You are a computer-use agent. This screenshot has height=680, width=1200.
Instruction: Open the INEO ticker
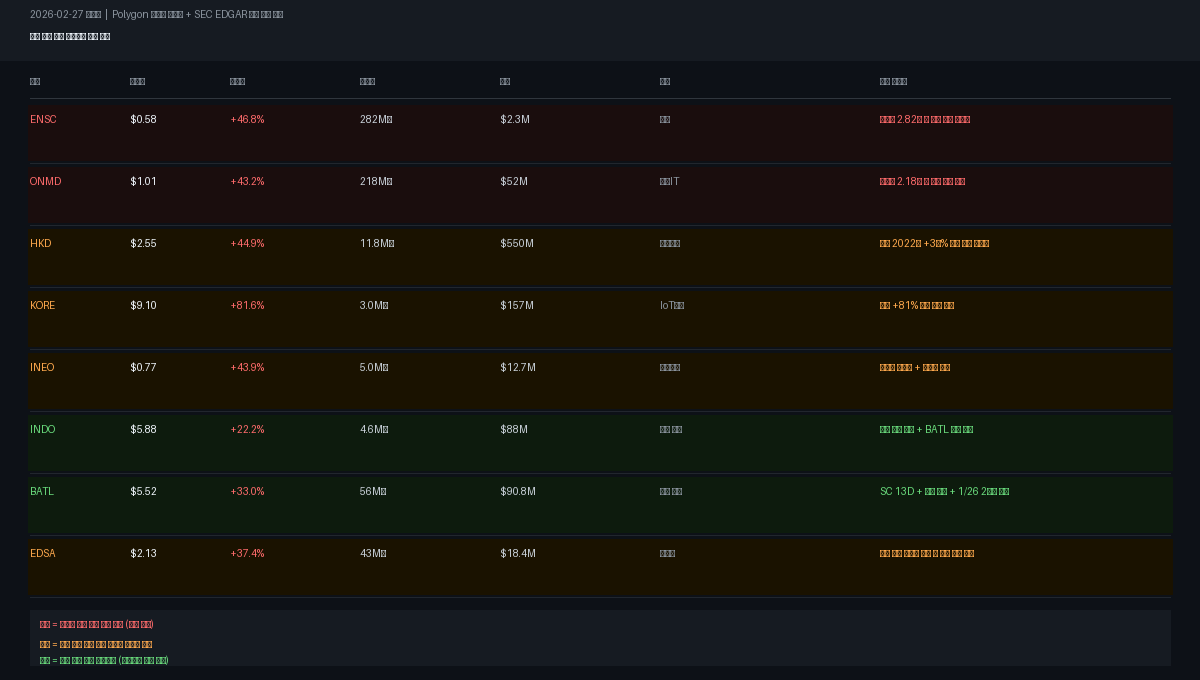[42, 367]
